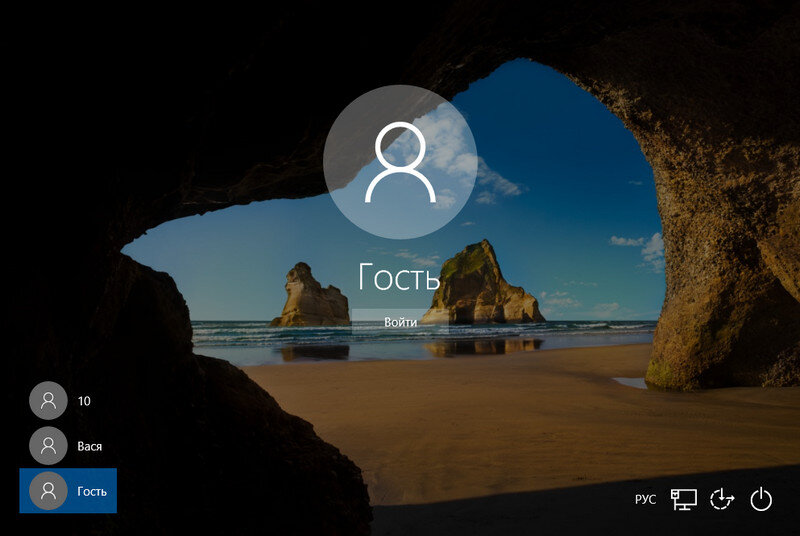Viewport: 800px width, 536px height.
Task: Open the РУС input language switcher
Action: pos(645,499)
